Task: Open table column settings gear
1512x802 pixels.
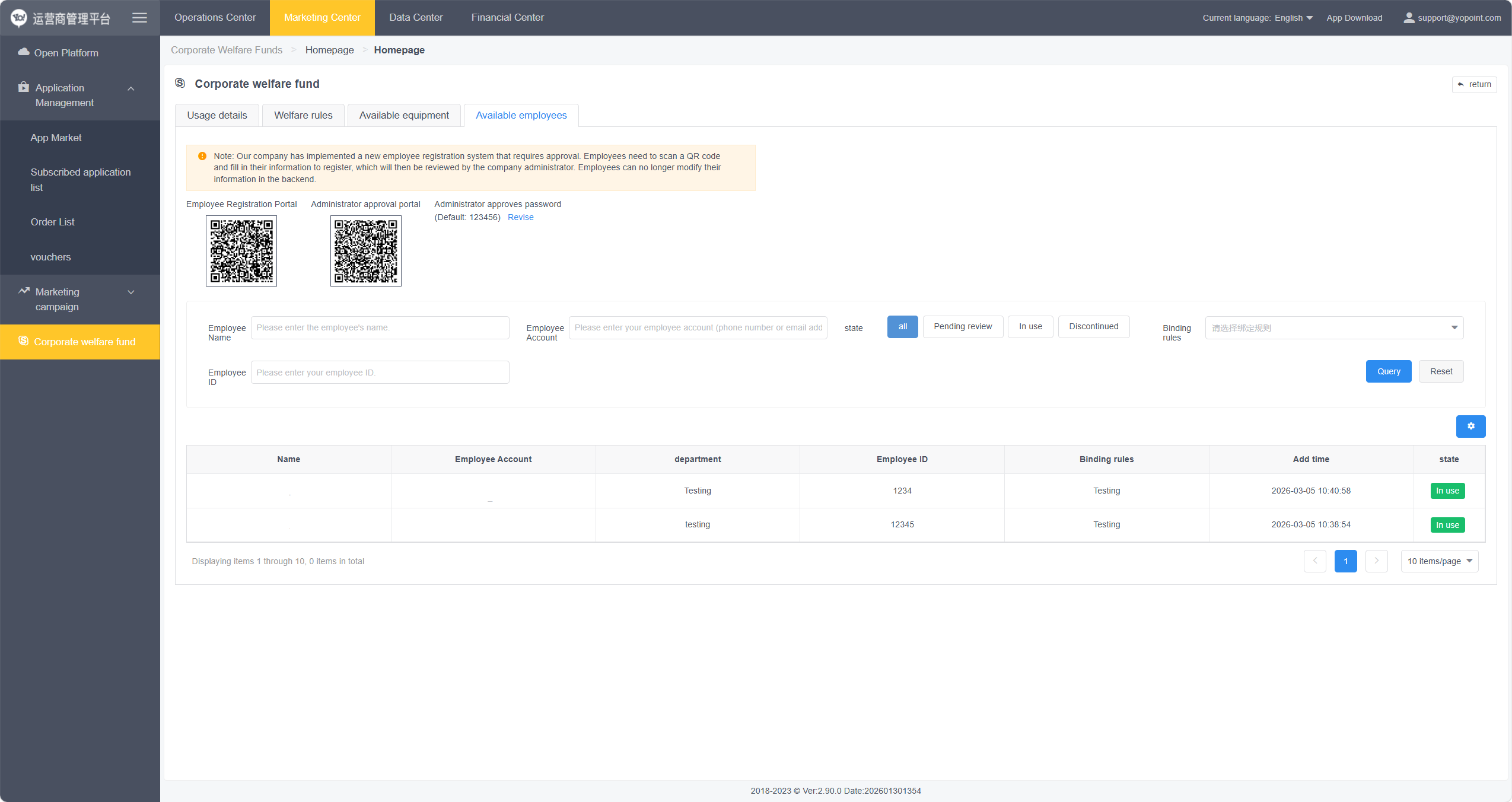Action: [x=1470, y=426]
